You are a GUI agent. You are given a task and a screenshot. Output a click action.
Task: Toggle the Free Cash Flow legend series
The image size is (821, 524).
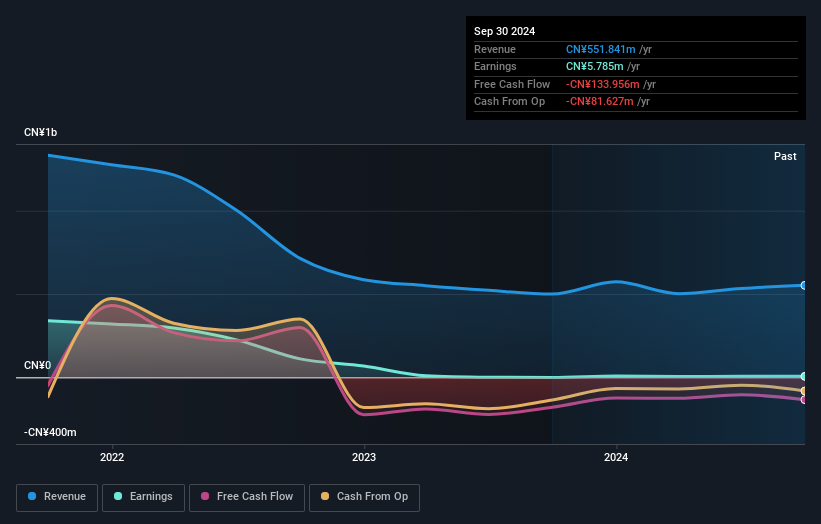pyautogui.click(x=247, y=497)
